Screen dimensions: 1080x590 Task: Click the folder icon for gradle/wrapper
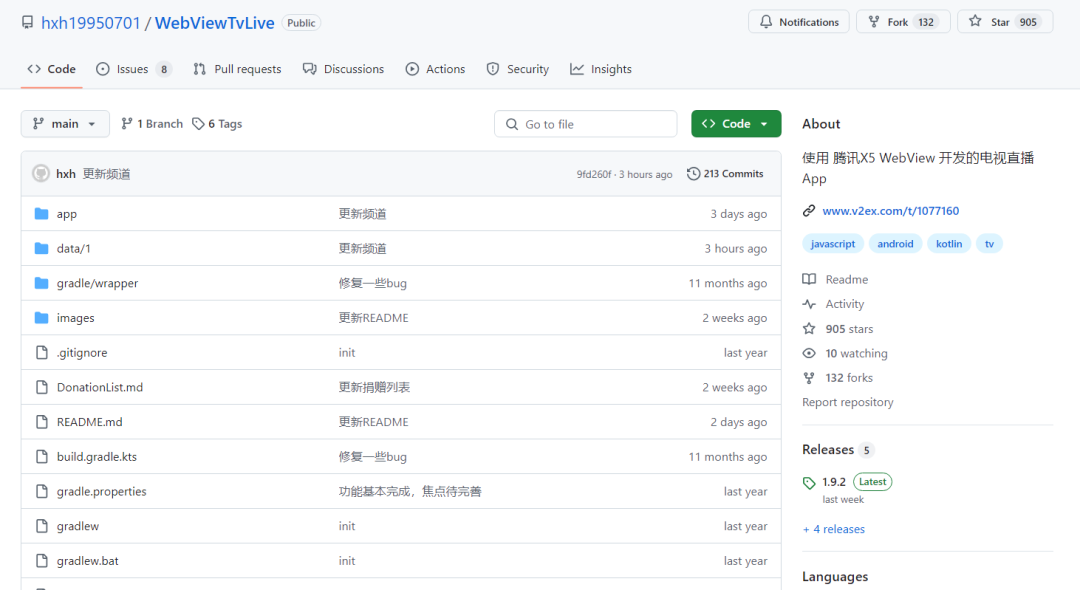[41, 283]
